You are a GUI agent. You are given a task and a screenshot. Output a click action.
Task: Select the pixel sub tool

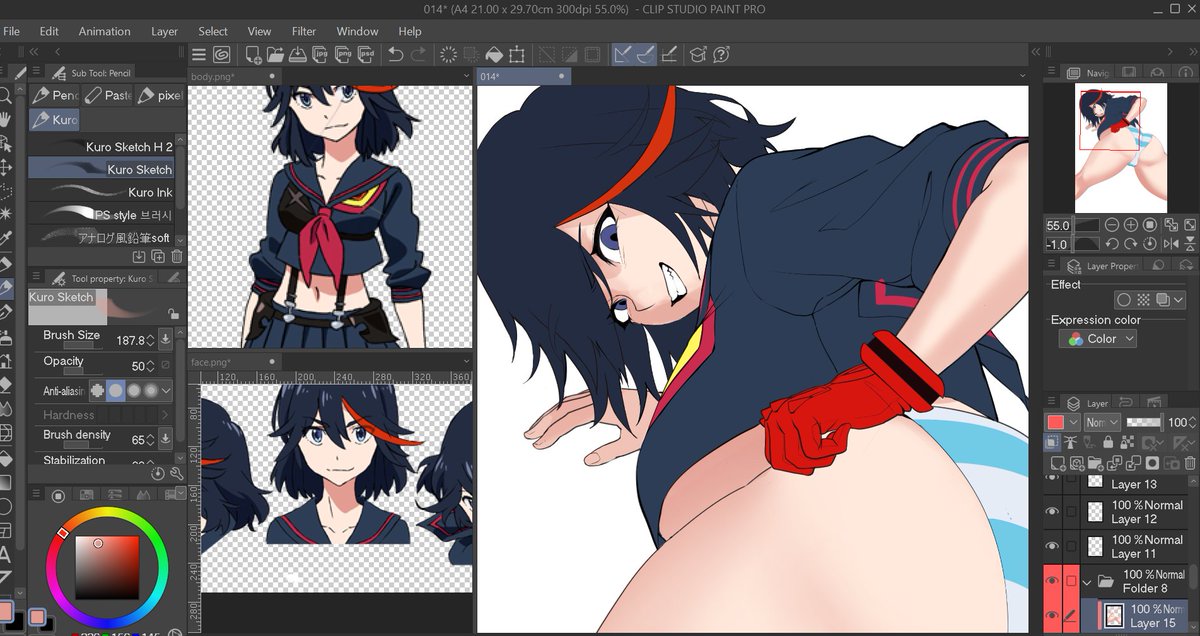160,95
